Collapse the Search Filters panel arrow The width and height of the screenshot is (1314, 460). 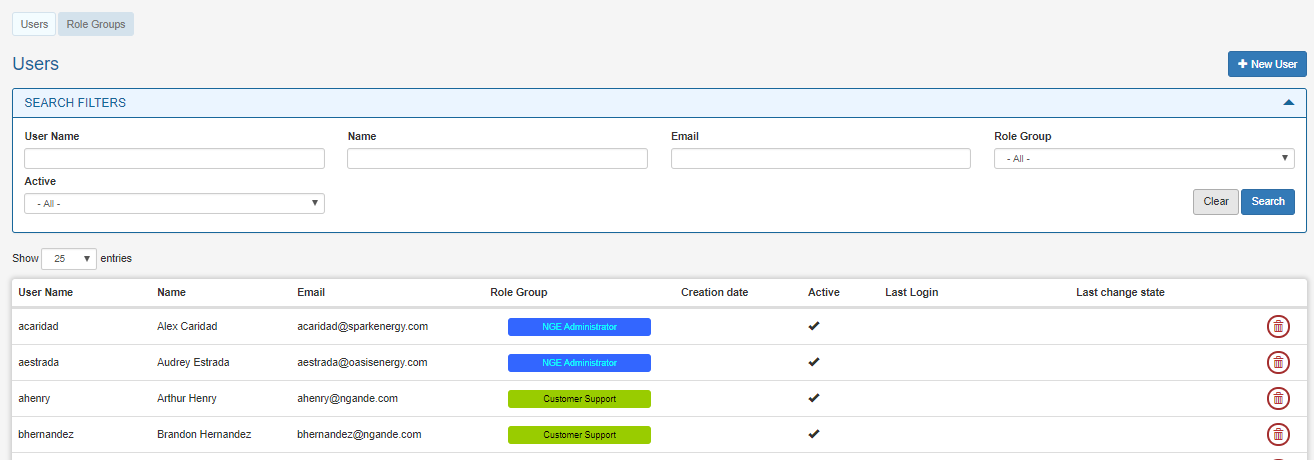[x=1289, y=102]
